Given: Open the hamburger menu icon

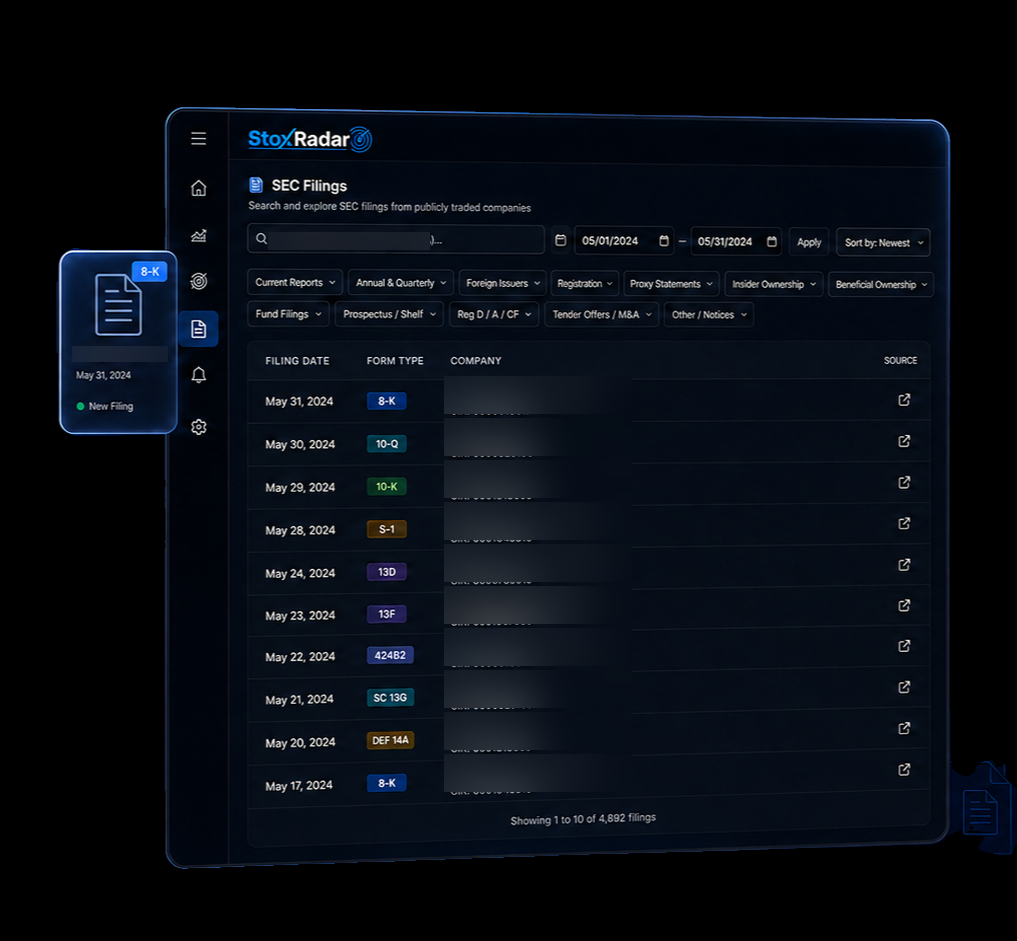Looking at the screenshot, I should (198, 138).
